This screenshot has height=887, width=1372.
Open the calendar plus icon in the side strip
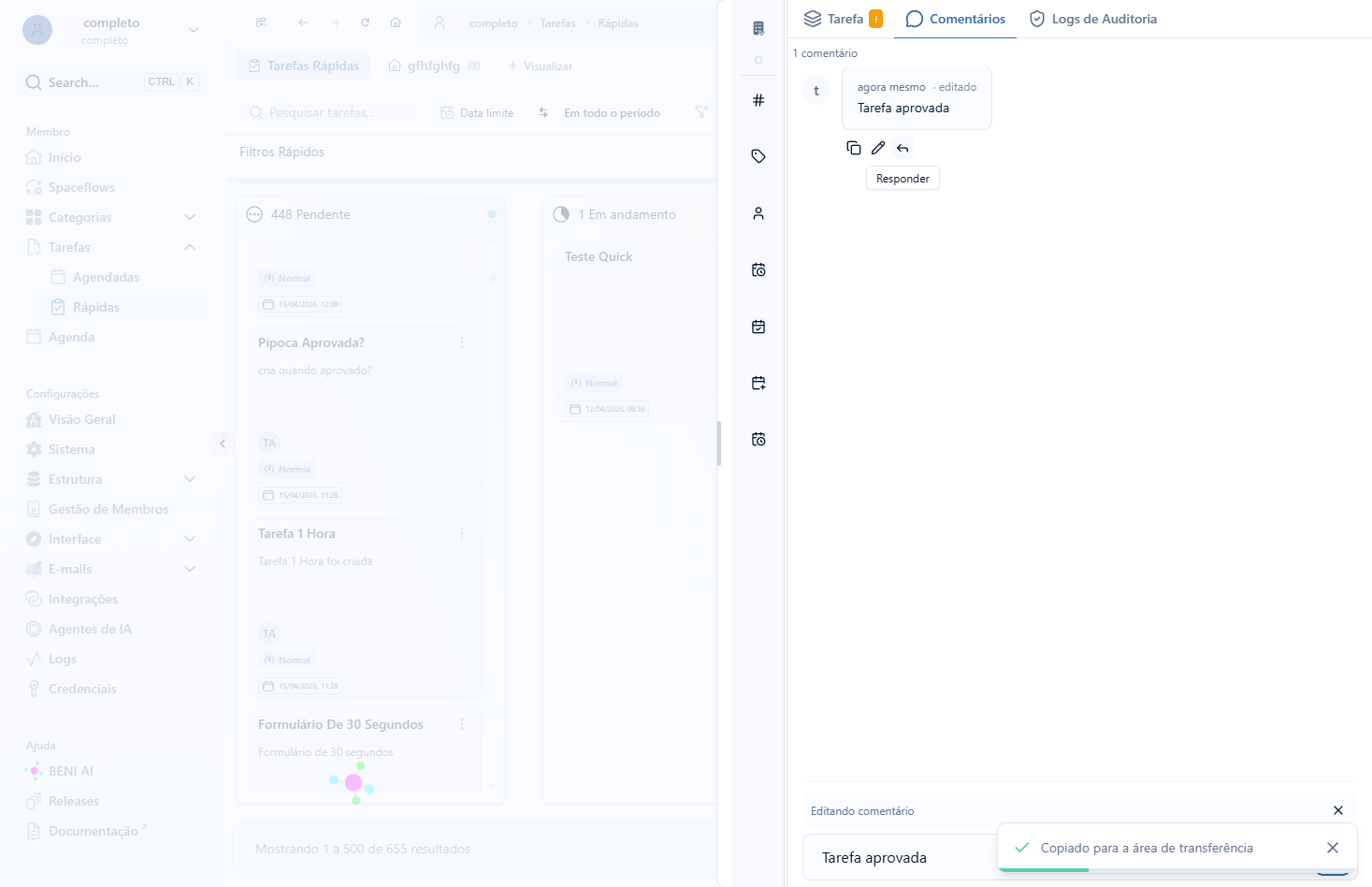[x=758, y=383]
